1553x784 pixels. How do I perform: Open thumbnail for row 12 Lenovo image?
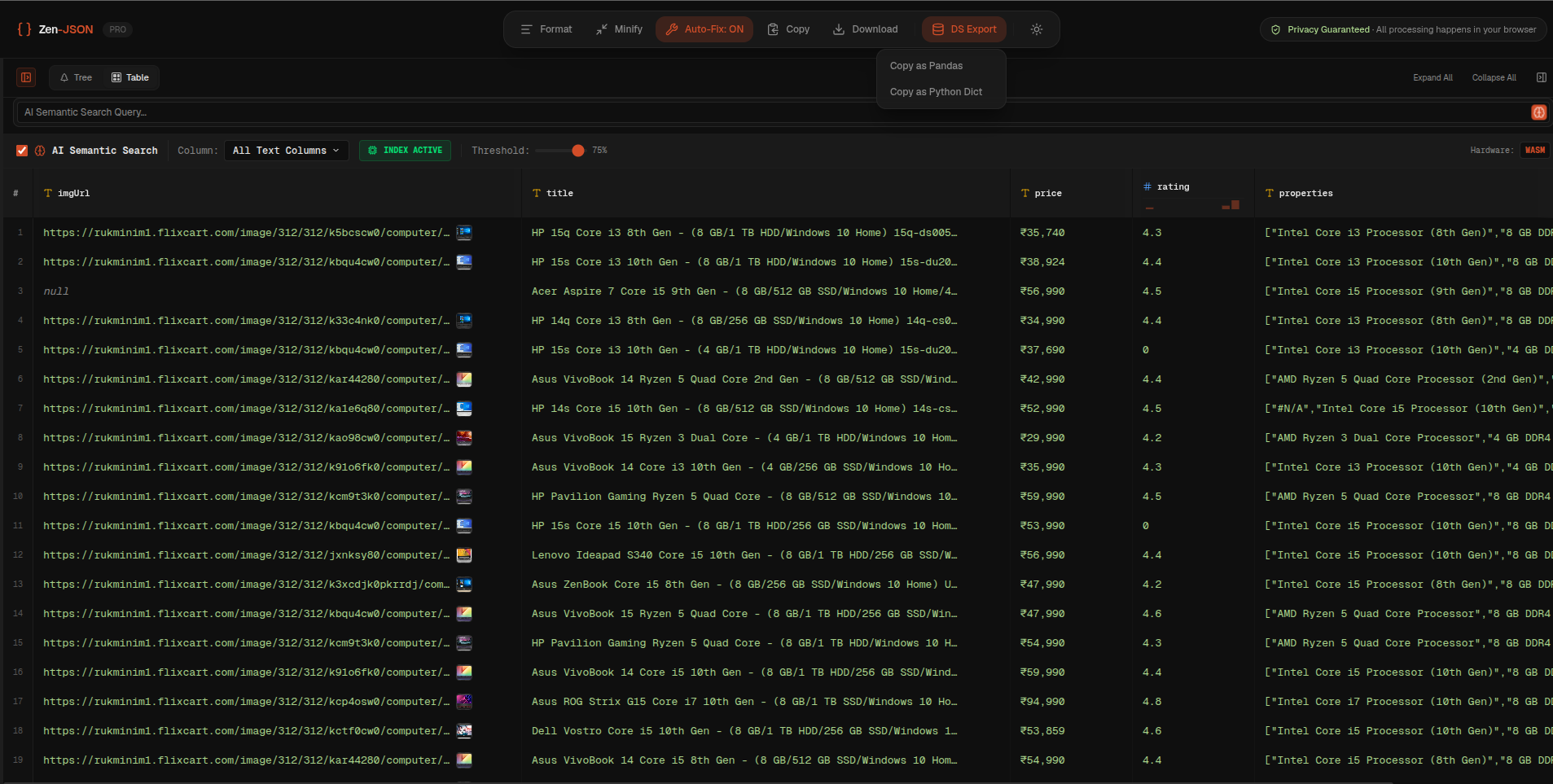tap(464, 555)
